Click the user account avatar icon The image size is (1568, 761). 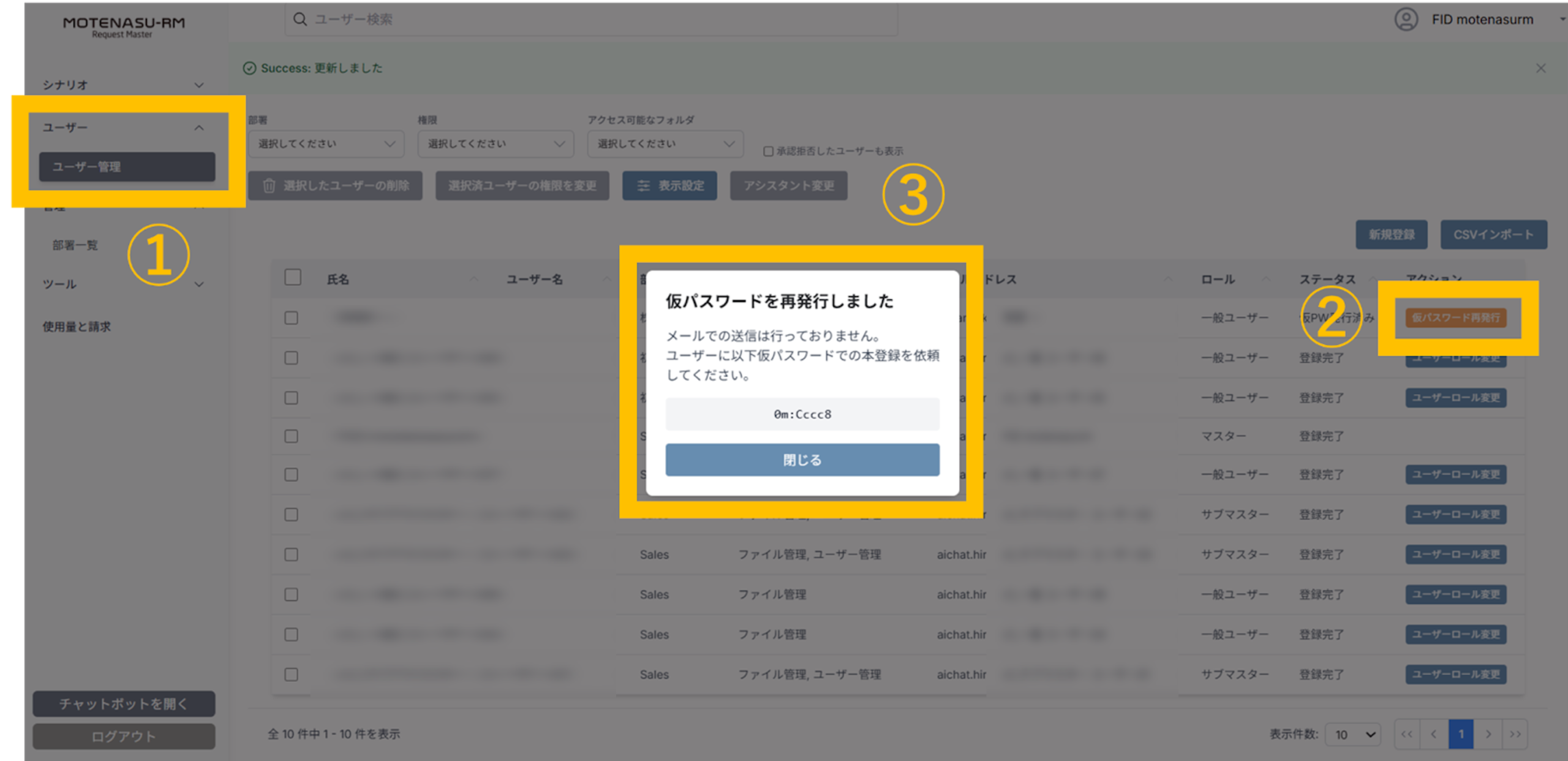pos(1406,19)
